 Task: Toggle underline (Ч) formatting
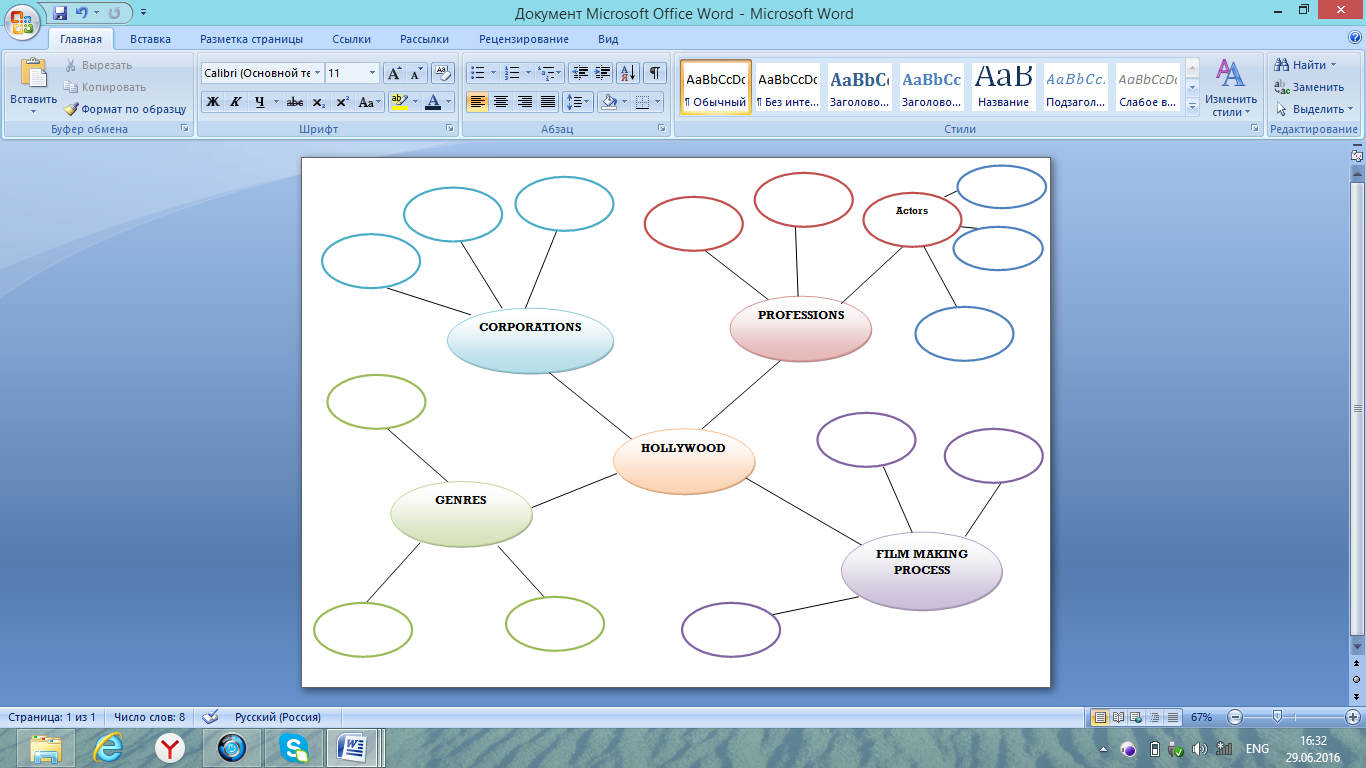point(260,102)
